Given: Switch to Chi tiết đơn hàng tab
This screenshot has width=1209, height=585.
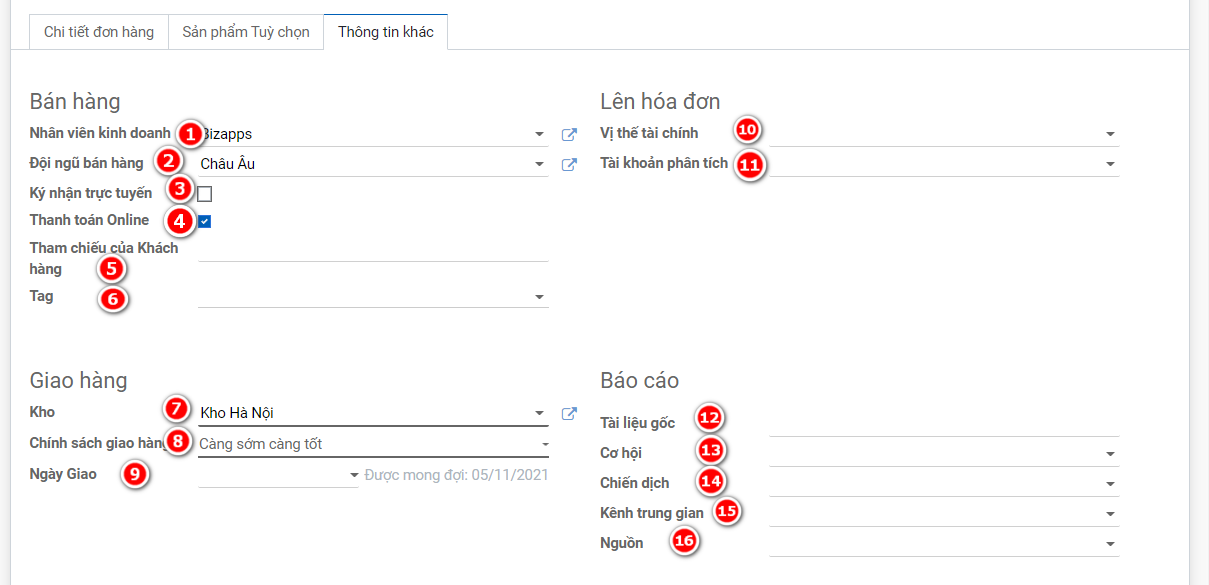Looking at the screenshot, I should click(x=99, y=32).
